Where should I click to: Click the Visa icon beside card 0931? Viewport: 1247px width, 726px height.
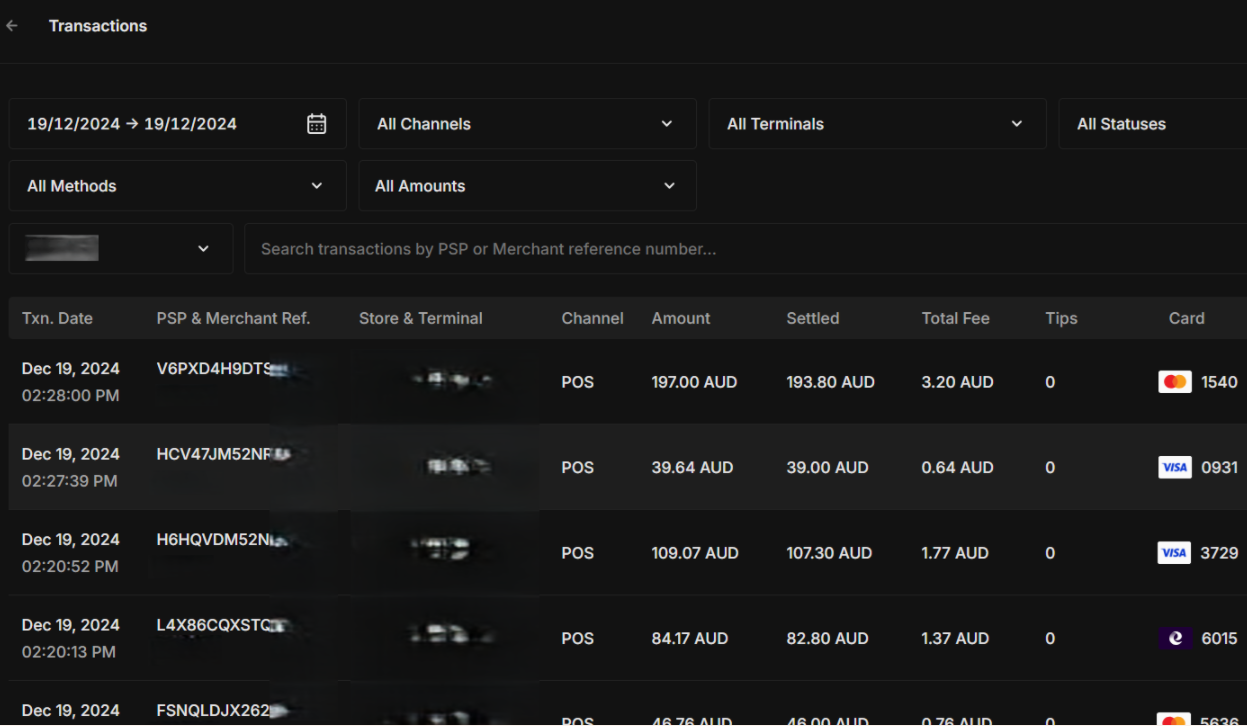click(x=1174, y=467)
